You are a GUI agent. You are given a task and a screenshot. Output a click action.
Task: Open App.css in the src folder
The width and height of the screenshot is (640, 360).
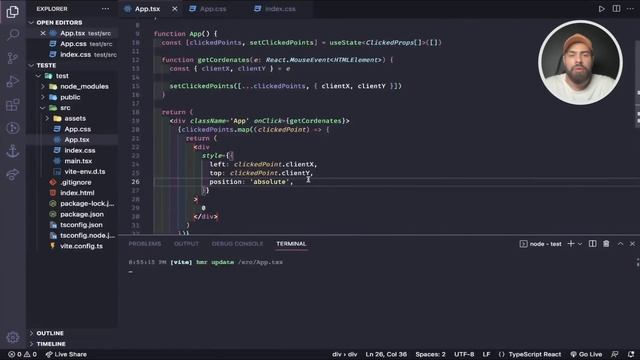tap(78, 129)
